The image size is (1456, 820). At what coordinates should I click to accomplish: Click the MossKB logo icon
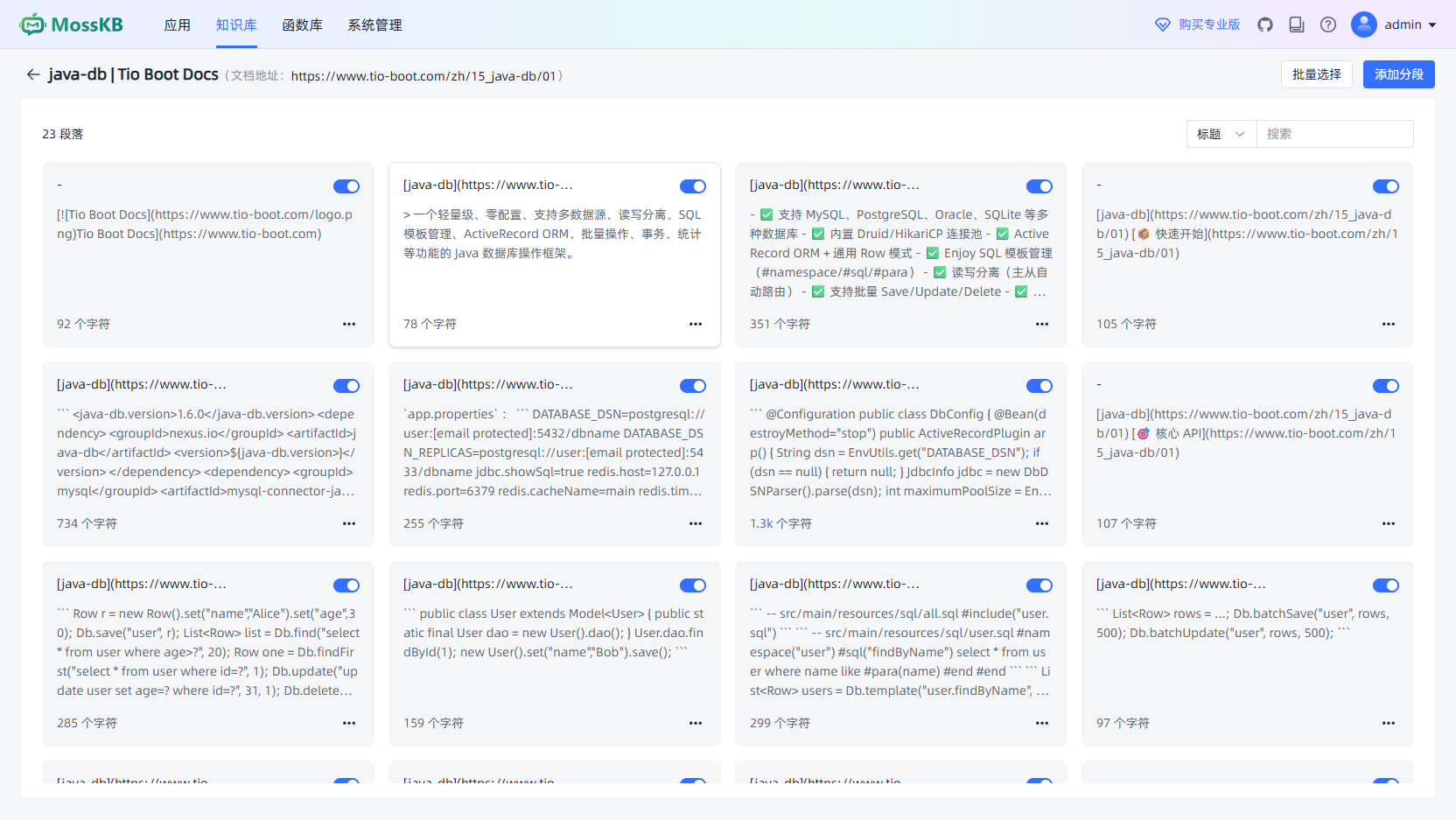pyautogui.click(x=32, y=25)
